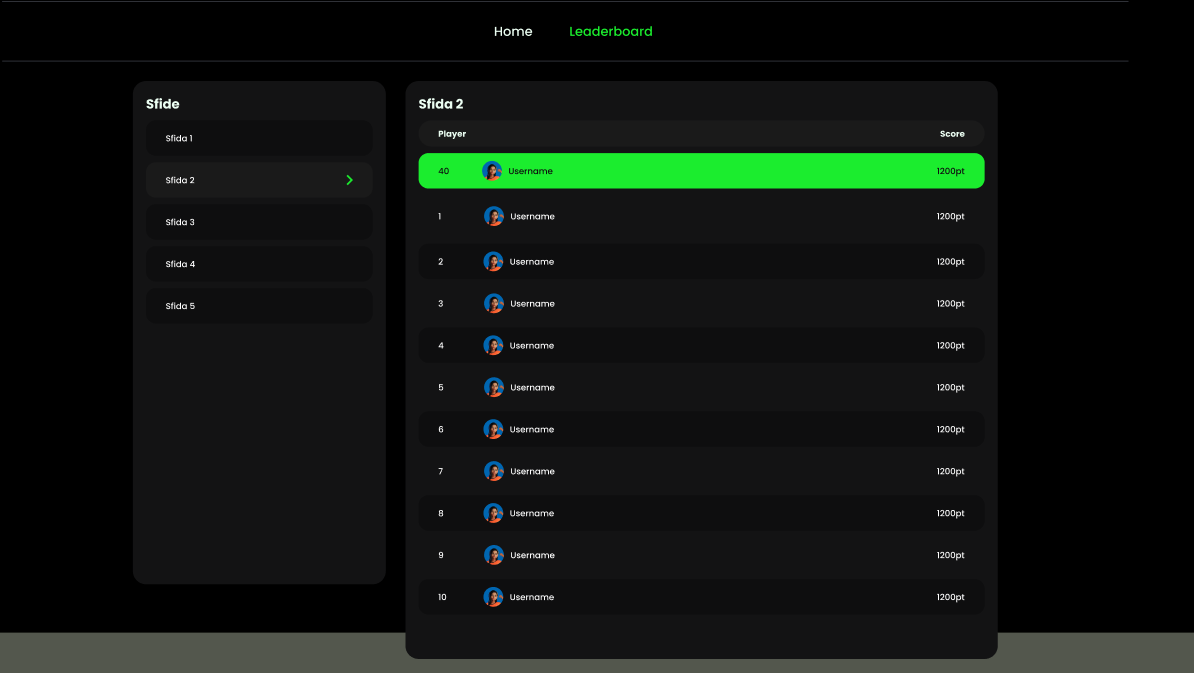The image size is (1194, 673).
Task: Click the avatar of rank 40 player
Action: coord(492,170)
